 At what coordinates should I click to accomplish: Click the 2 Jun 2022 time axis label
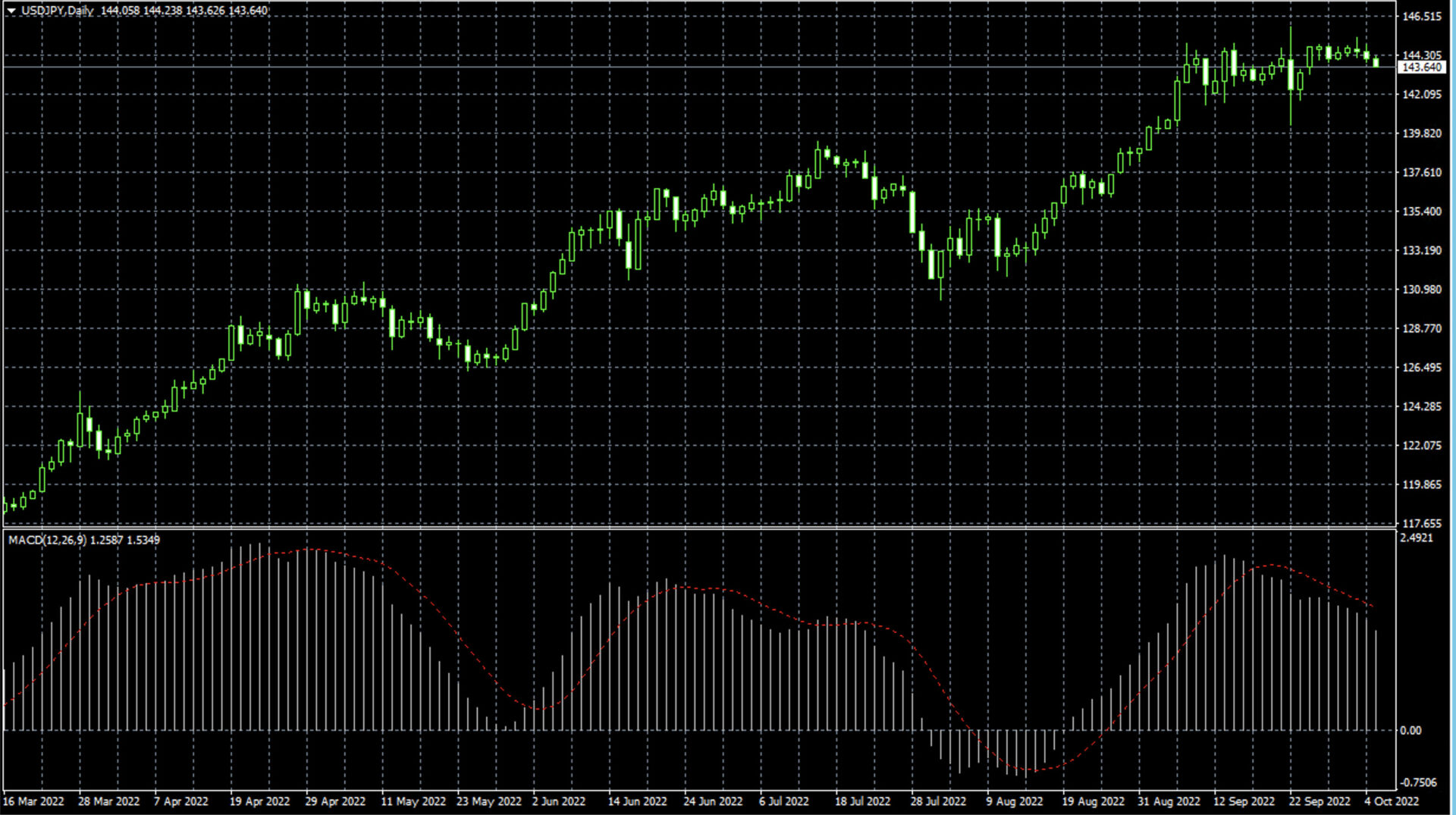click(559, 801)
